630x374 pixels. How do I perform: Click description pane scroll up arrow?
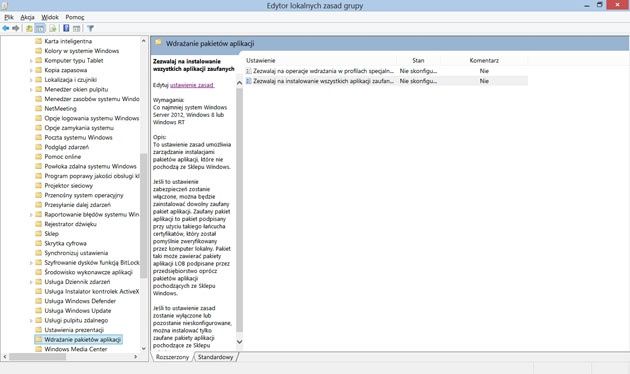point(239,83)
